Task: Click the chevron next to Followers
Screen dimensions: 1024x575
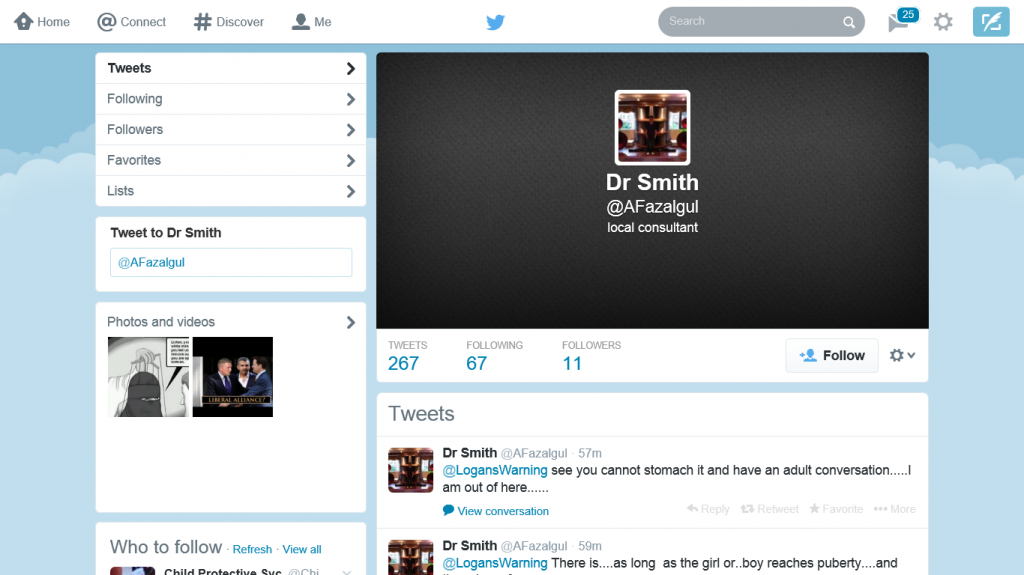Action: click(x=351, y=130)
